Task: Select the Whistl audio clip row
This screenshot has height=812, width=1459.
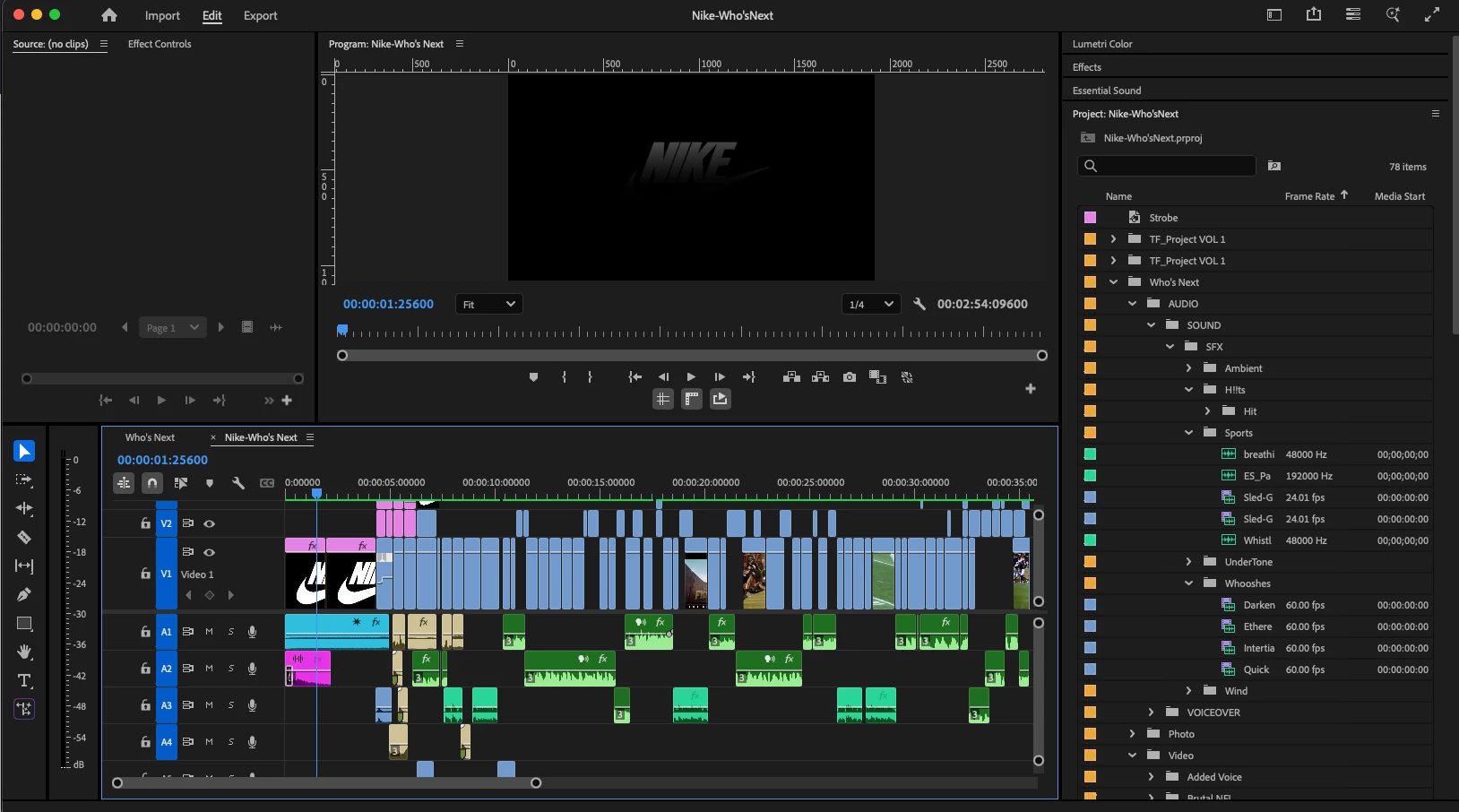Action: [x=1255, y=540]
